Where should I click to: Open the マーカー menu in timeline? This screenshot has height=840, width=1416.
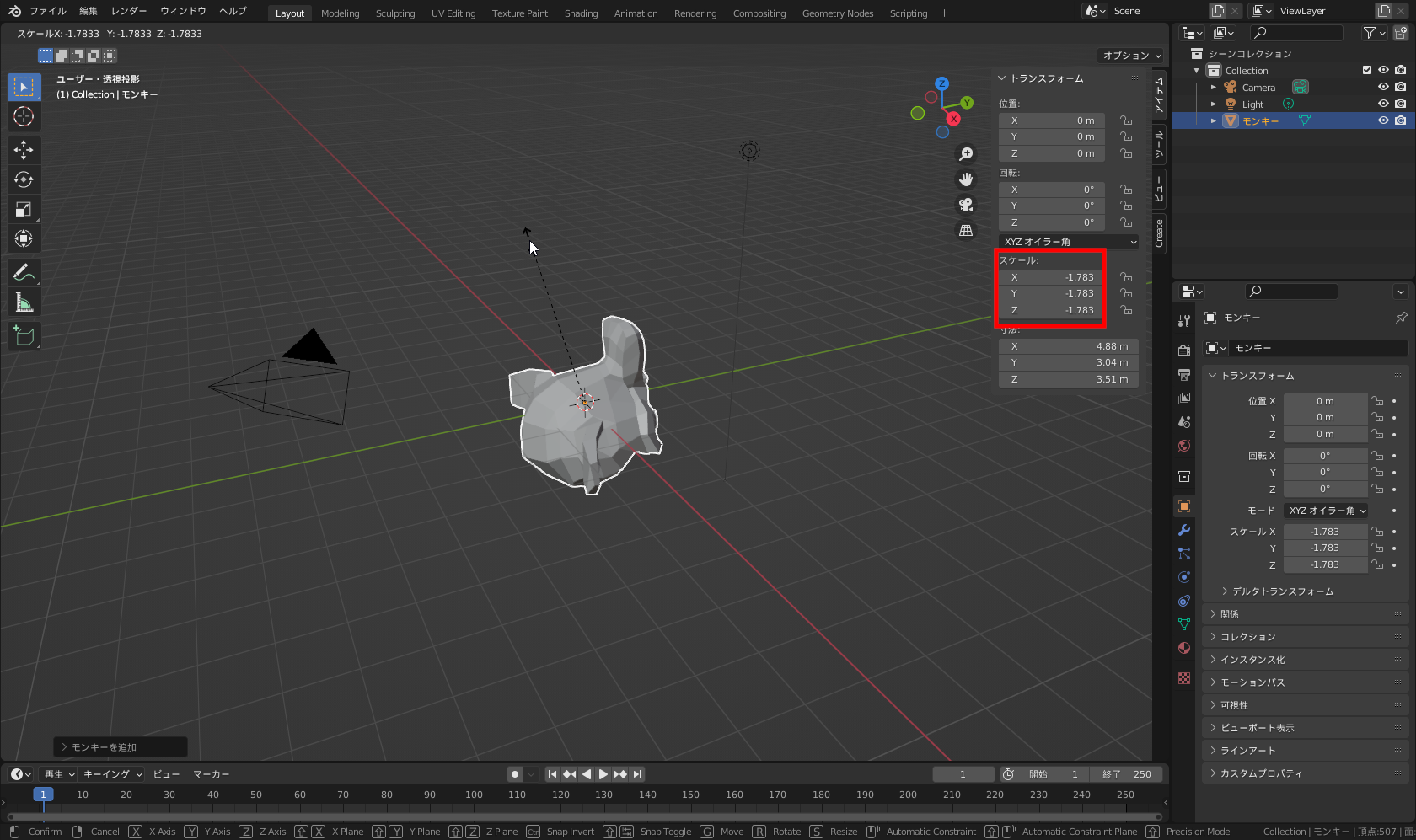click(212, 774)
